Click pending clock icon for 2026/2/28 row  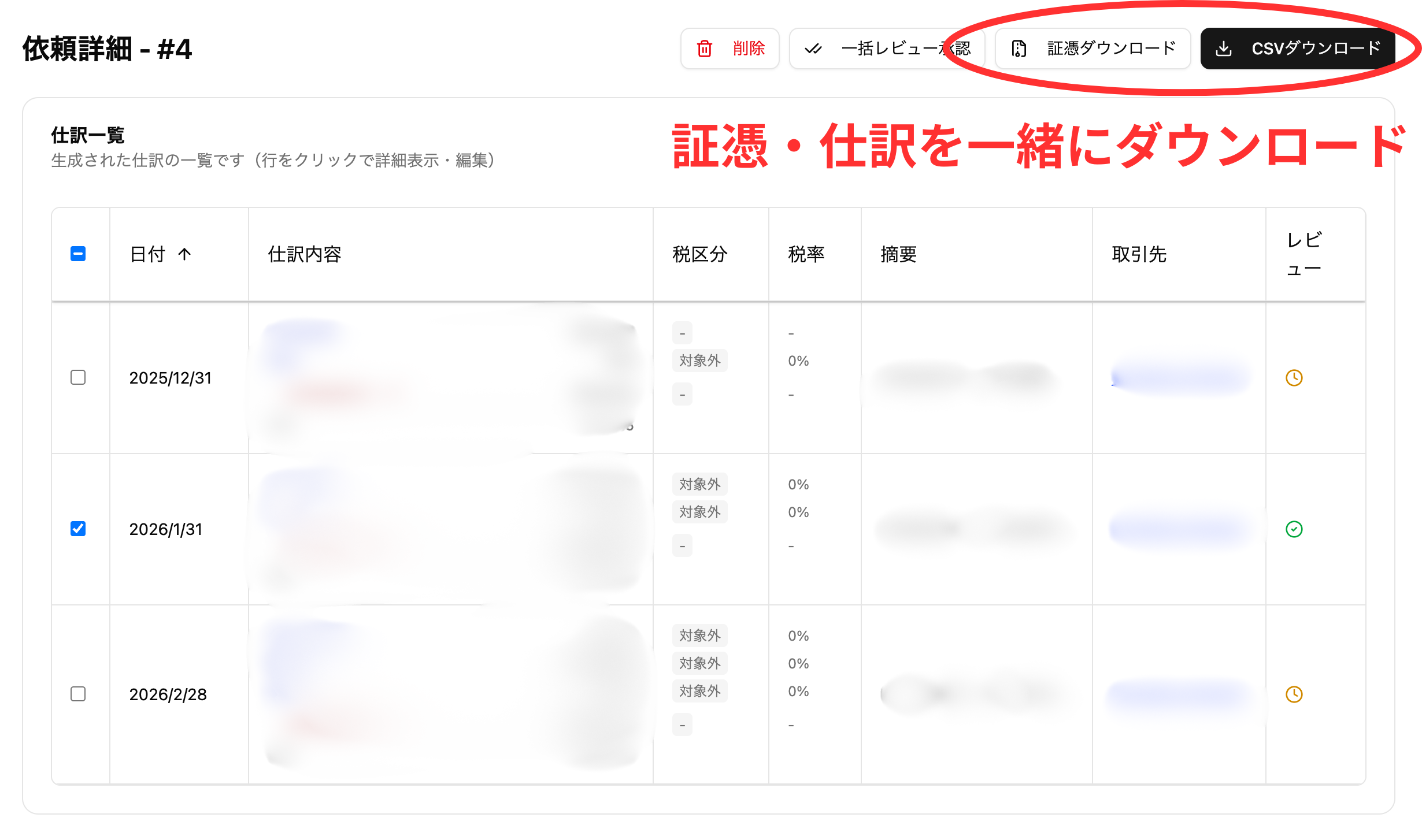1294,694
